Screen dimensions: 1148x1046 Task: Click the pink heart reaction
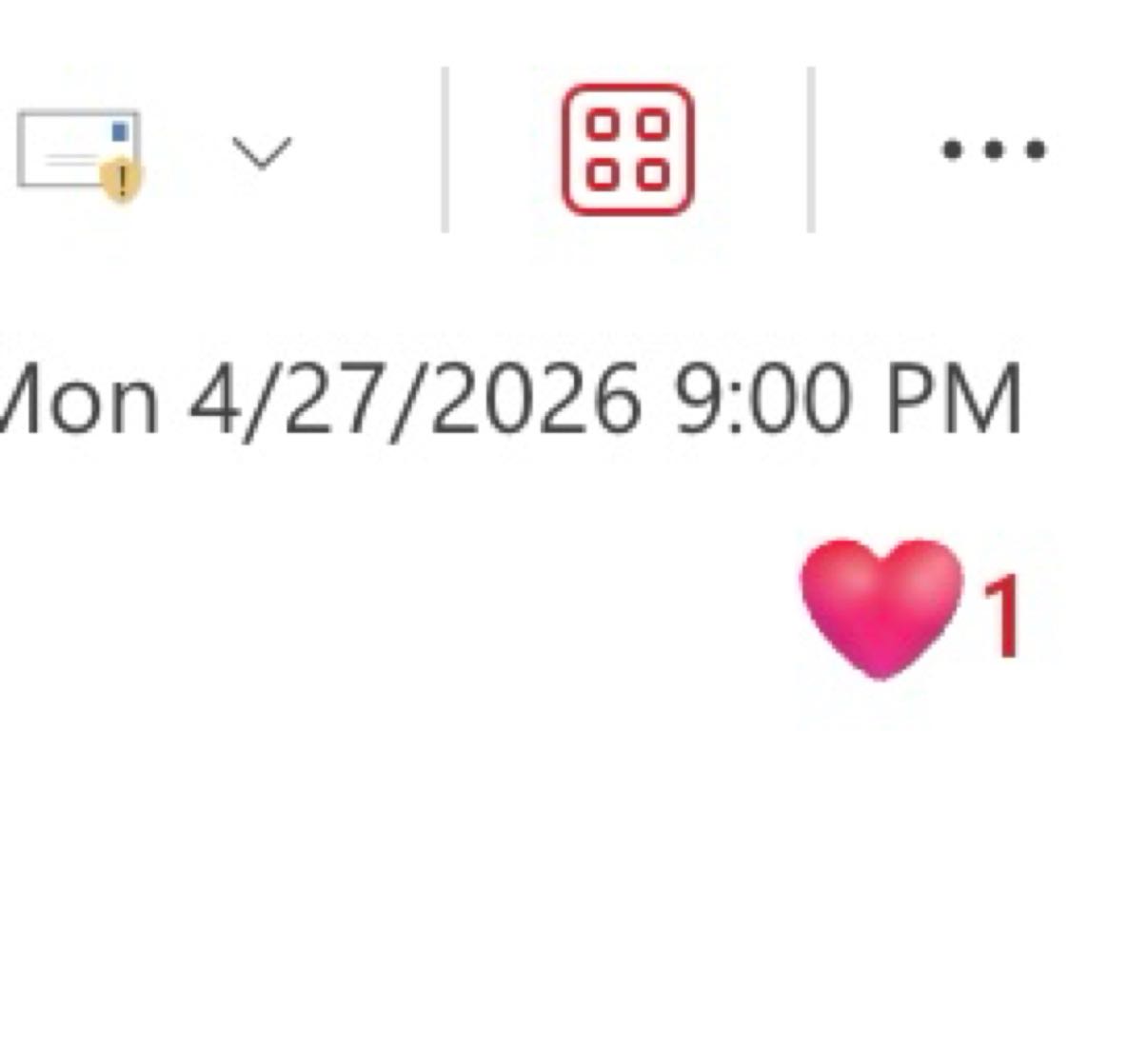click(x=881, y=606)
